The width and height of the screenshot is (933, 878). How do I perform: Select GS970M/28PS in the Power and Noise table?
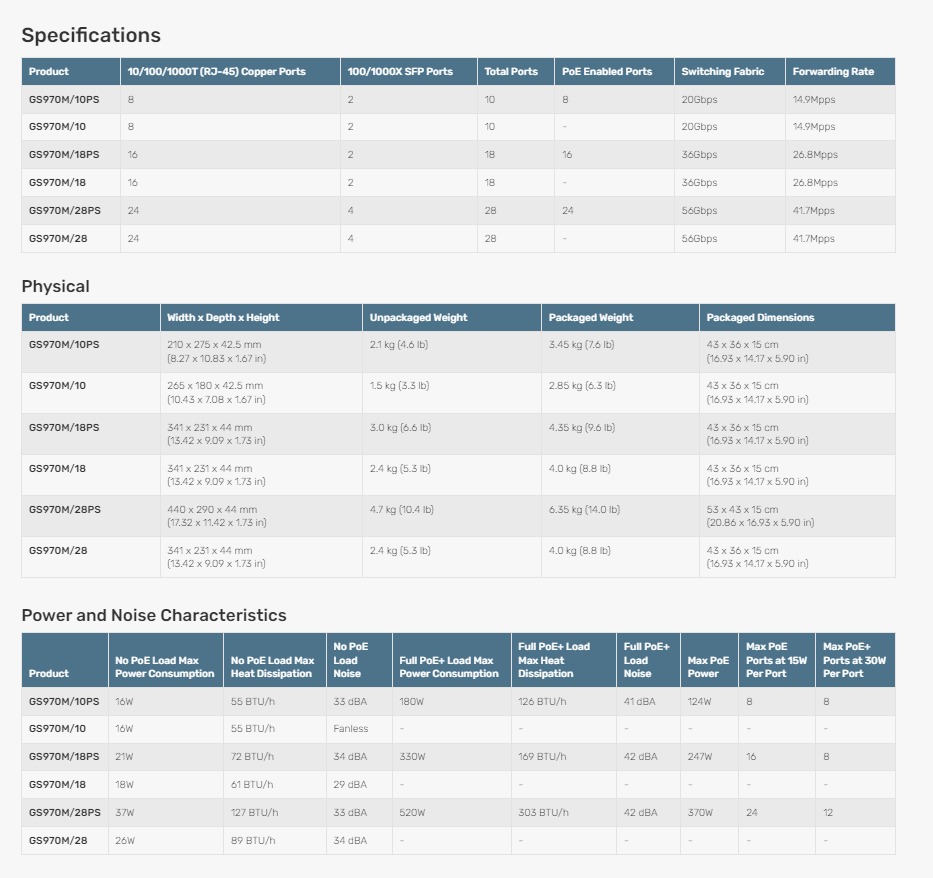click(x=65, y=813)
